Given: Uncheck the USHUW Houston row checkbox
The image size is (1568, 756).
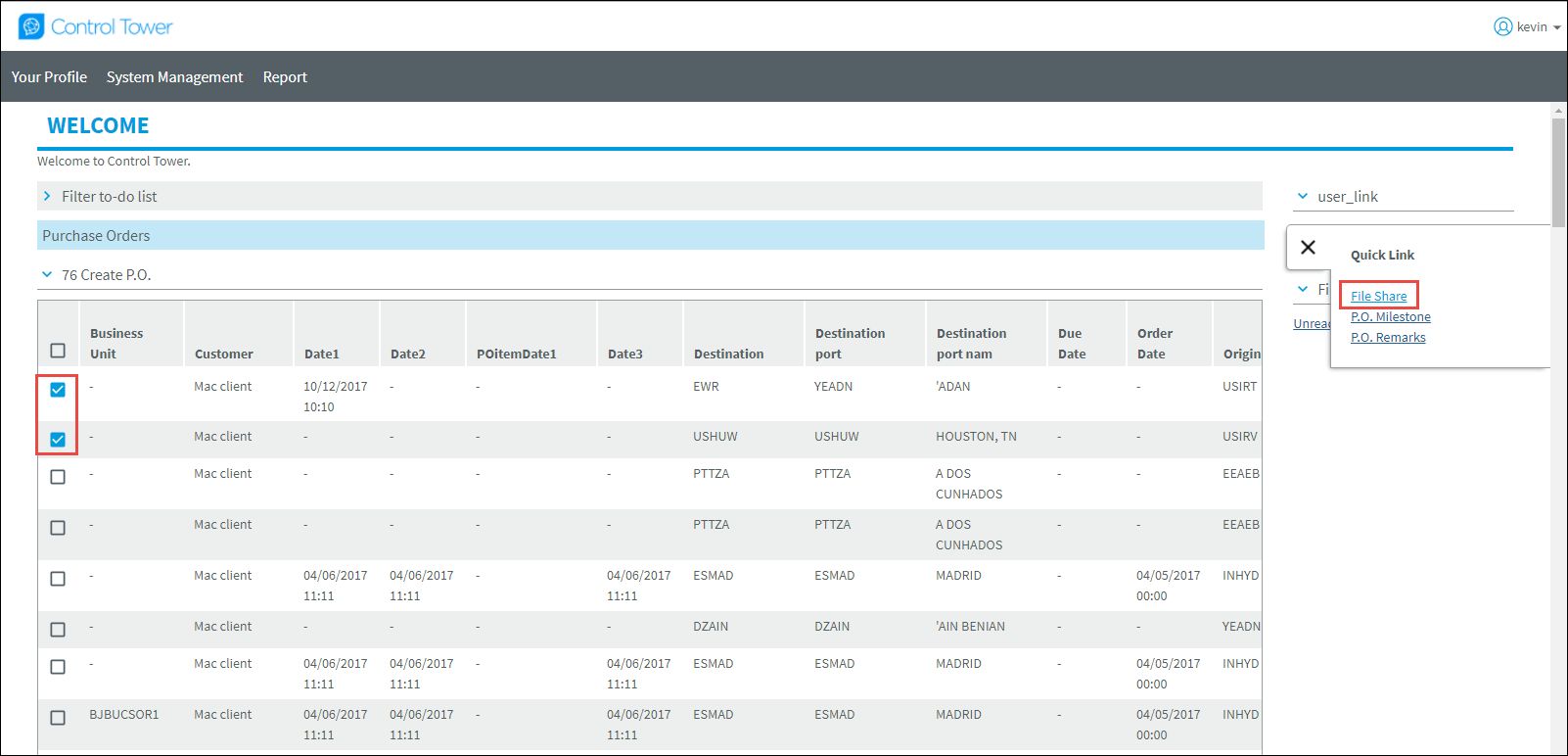Looking at the screenshot, I should 58,440.
